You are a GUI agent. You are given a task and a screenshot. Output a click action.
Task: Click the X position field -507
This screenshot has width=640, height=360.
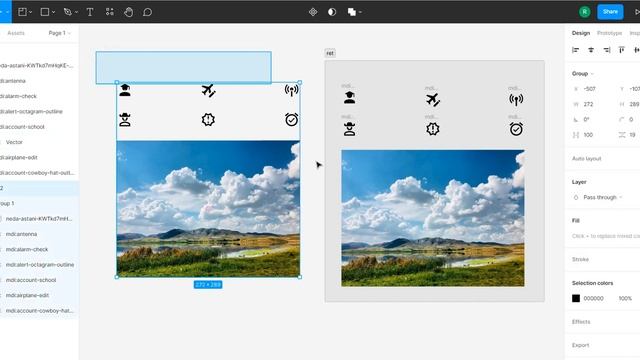click(589, 89)
